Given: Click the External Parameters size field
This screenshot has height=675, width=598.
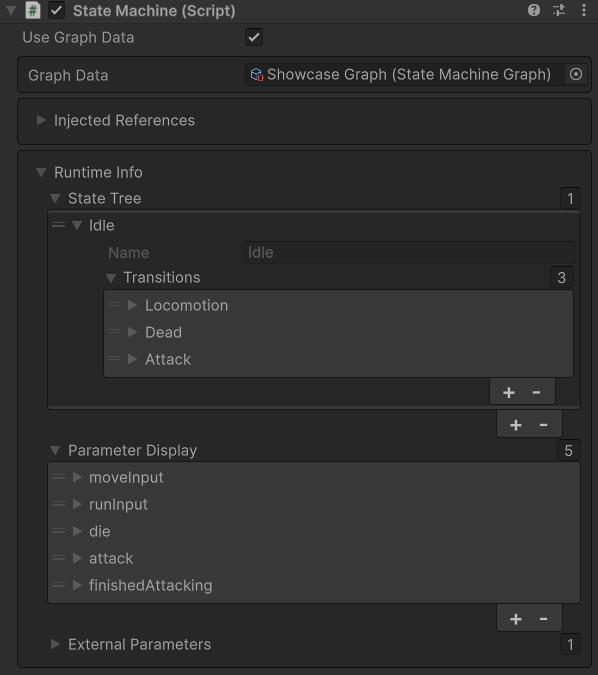Looking at the screenshot, I should pos(570,644).
